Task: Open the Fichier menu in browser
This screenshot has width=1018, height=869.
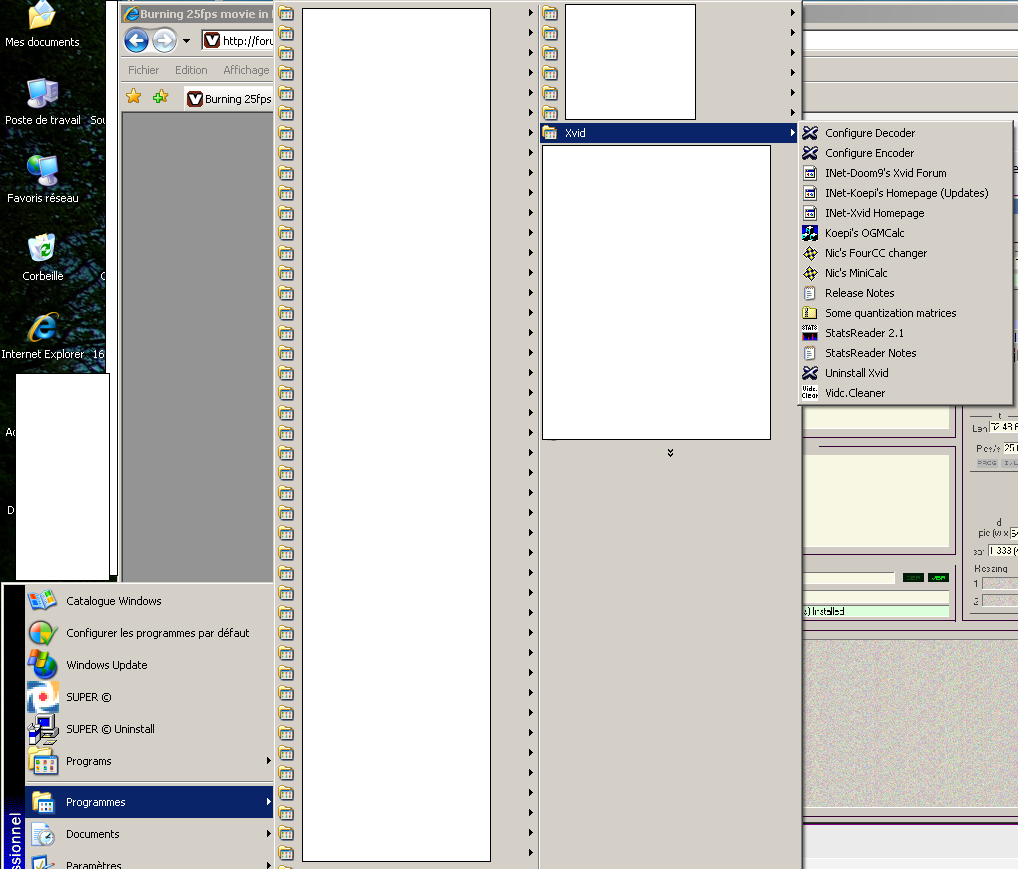Action: 143,70
